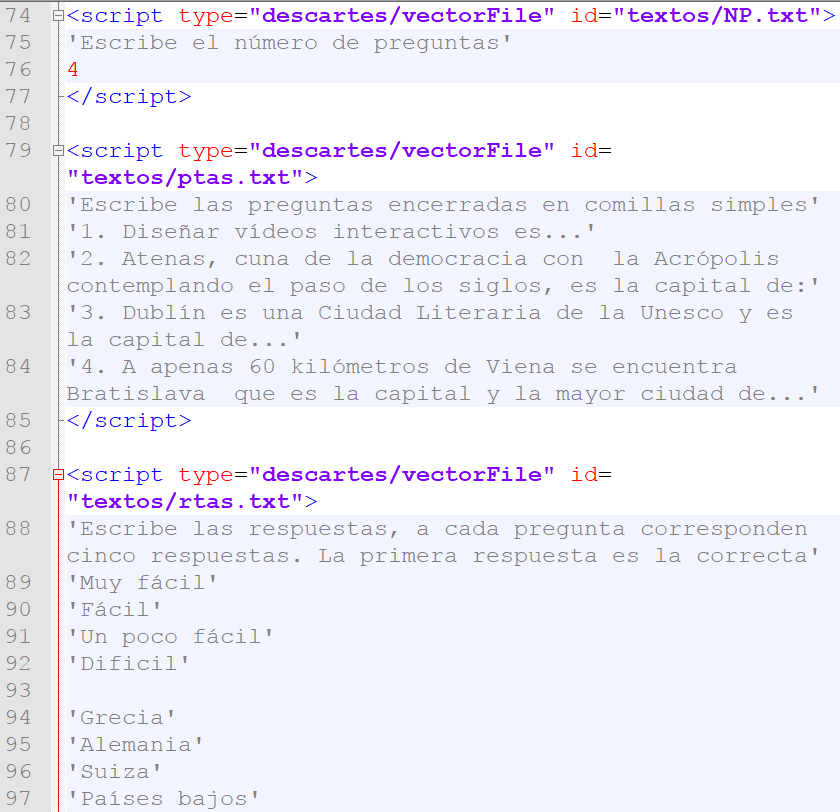Click the closing script tag on line 85
The image size is (840, 812).
[128, 421]
